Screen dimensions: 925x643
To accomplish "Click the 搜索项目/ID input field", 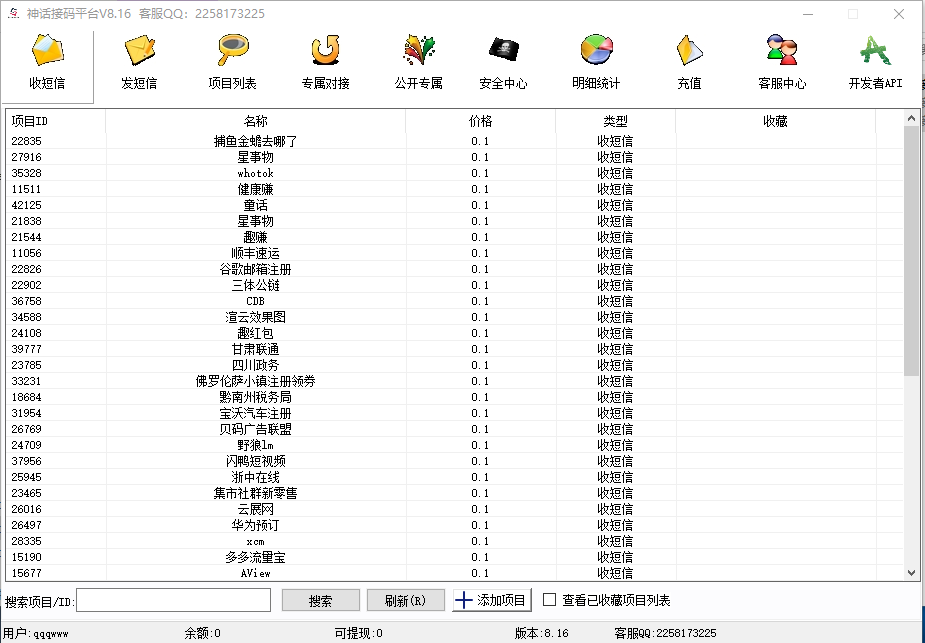I will pyautogui.click(x=174, y=600).
